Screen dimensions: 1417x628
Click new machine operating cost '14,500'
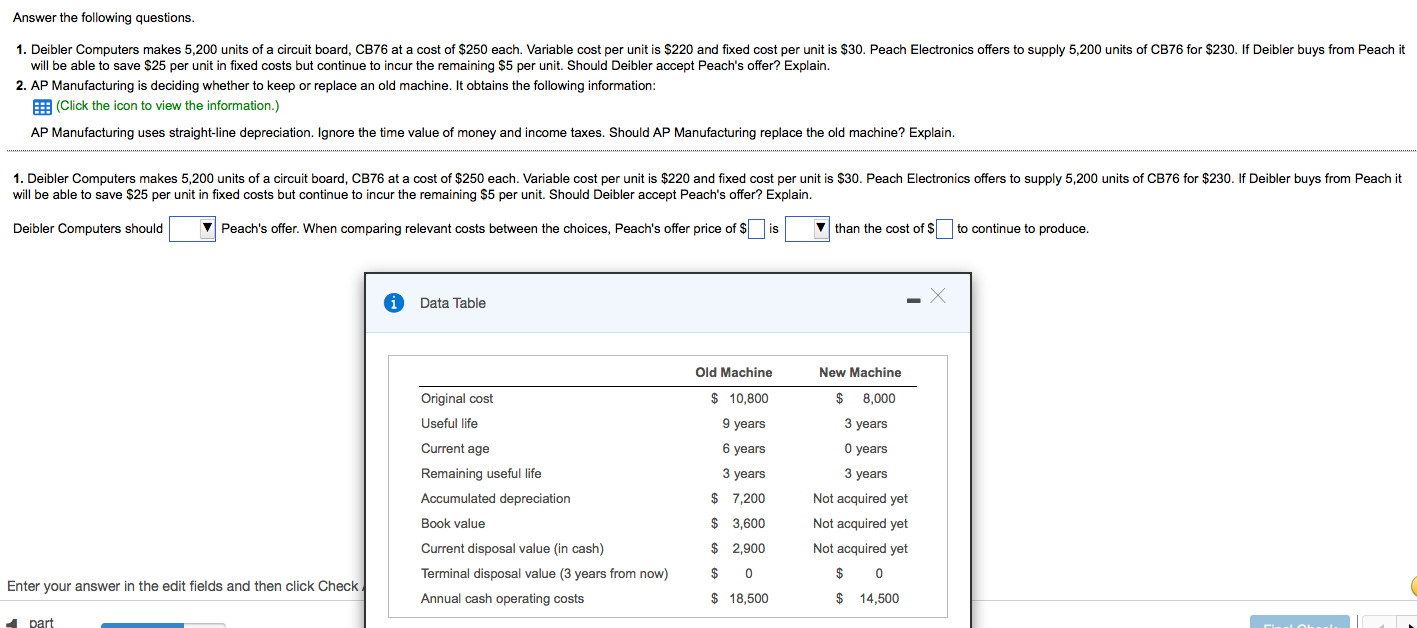point(879,598)
